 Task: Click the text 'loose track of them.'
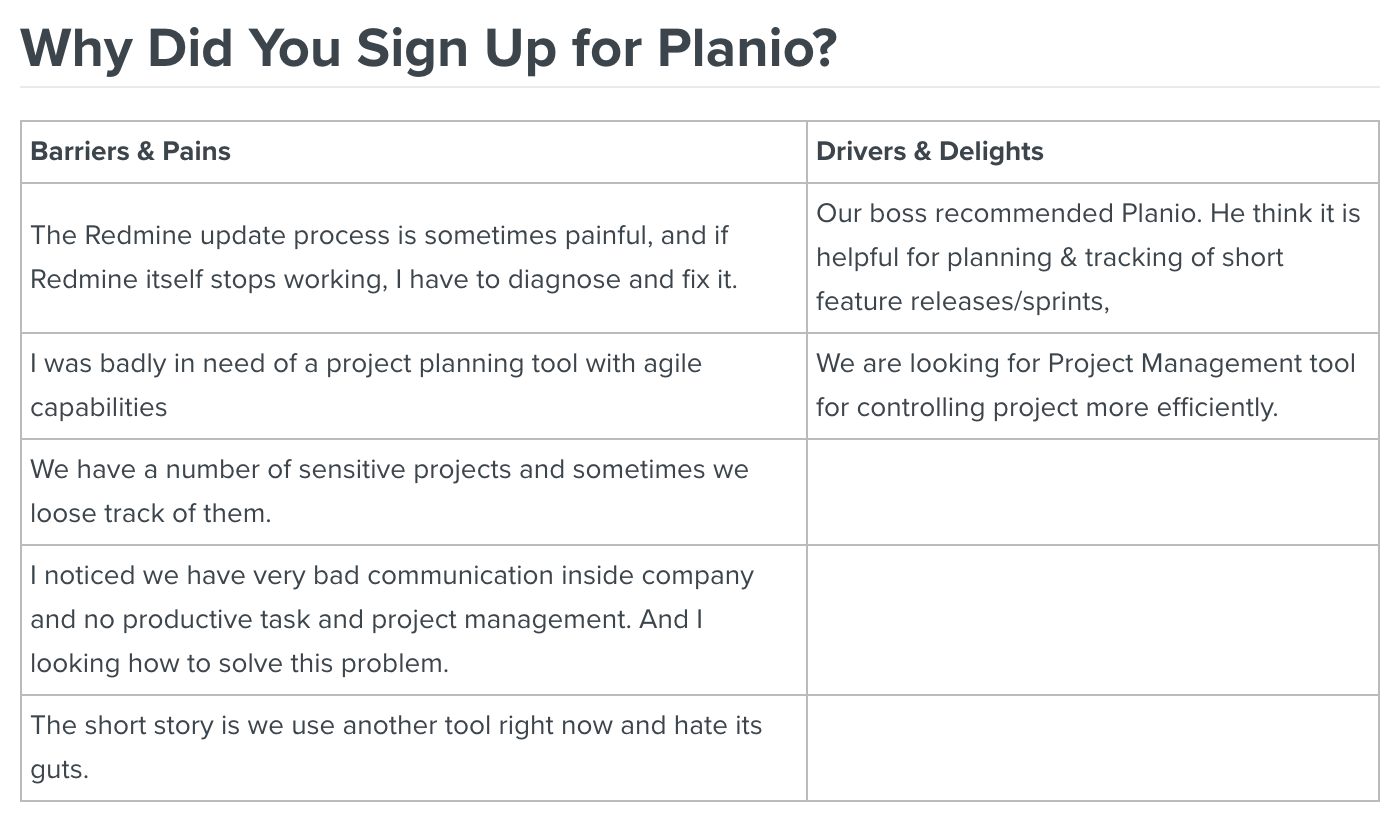pos(151,514)
